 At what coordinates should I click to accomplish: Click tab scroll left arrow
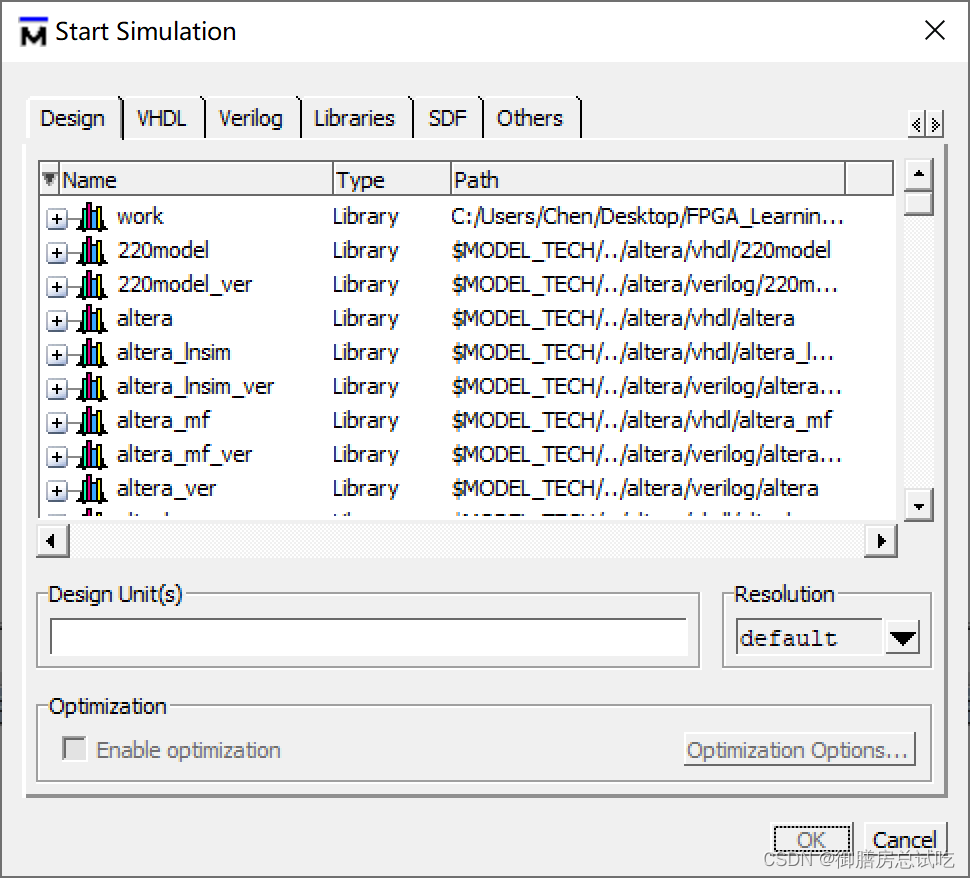[x=916, y=124]
